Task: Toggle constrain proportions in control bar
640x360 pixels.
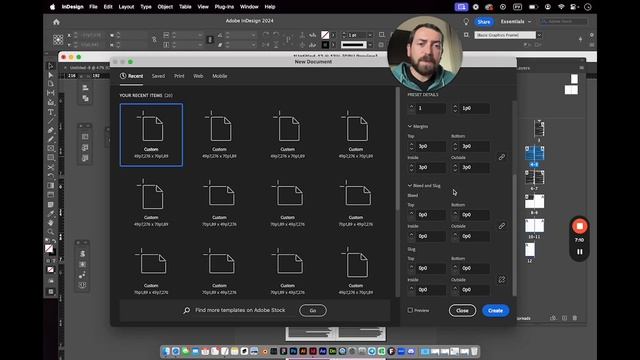Action: 154,40
